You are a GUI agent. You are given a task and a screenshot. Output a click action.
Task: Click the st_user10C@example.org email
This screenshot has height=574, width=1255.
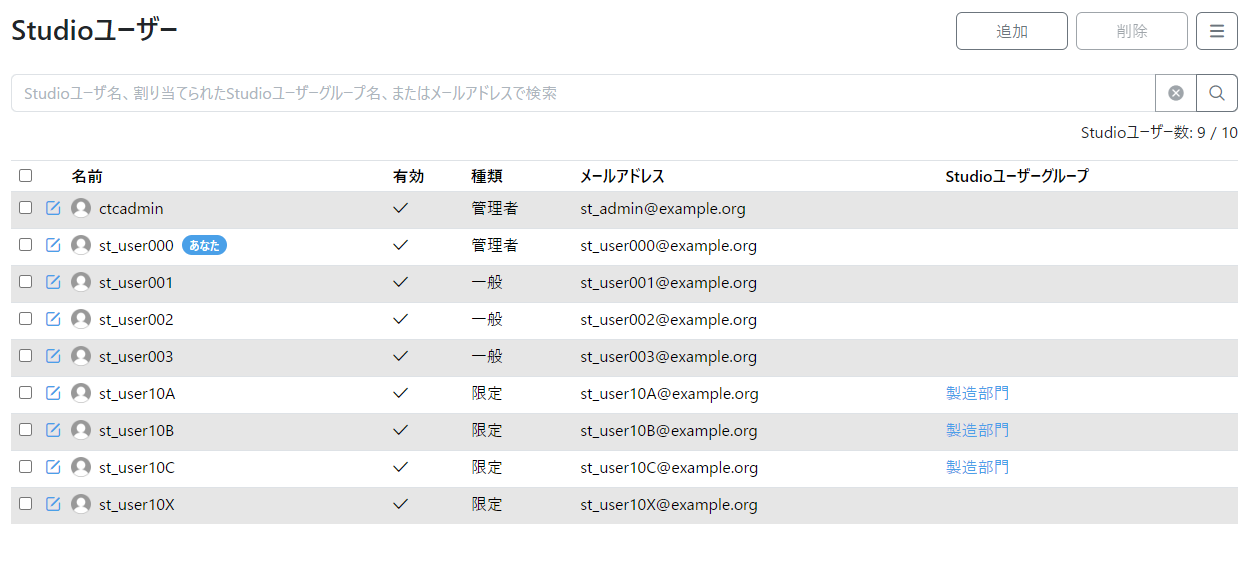[x=669, y=468]
